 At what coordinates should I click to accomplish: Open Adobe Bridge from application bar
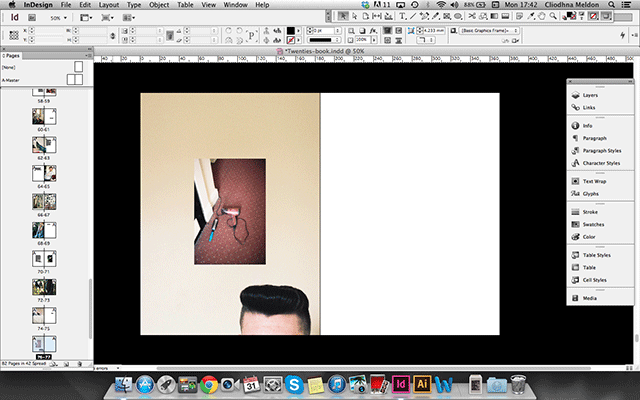point(32,18)
